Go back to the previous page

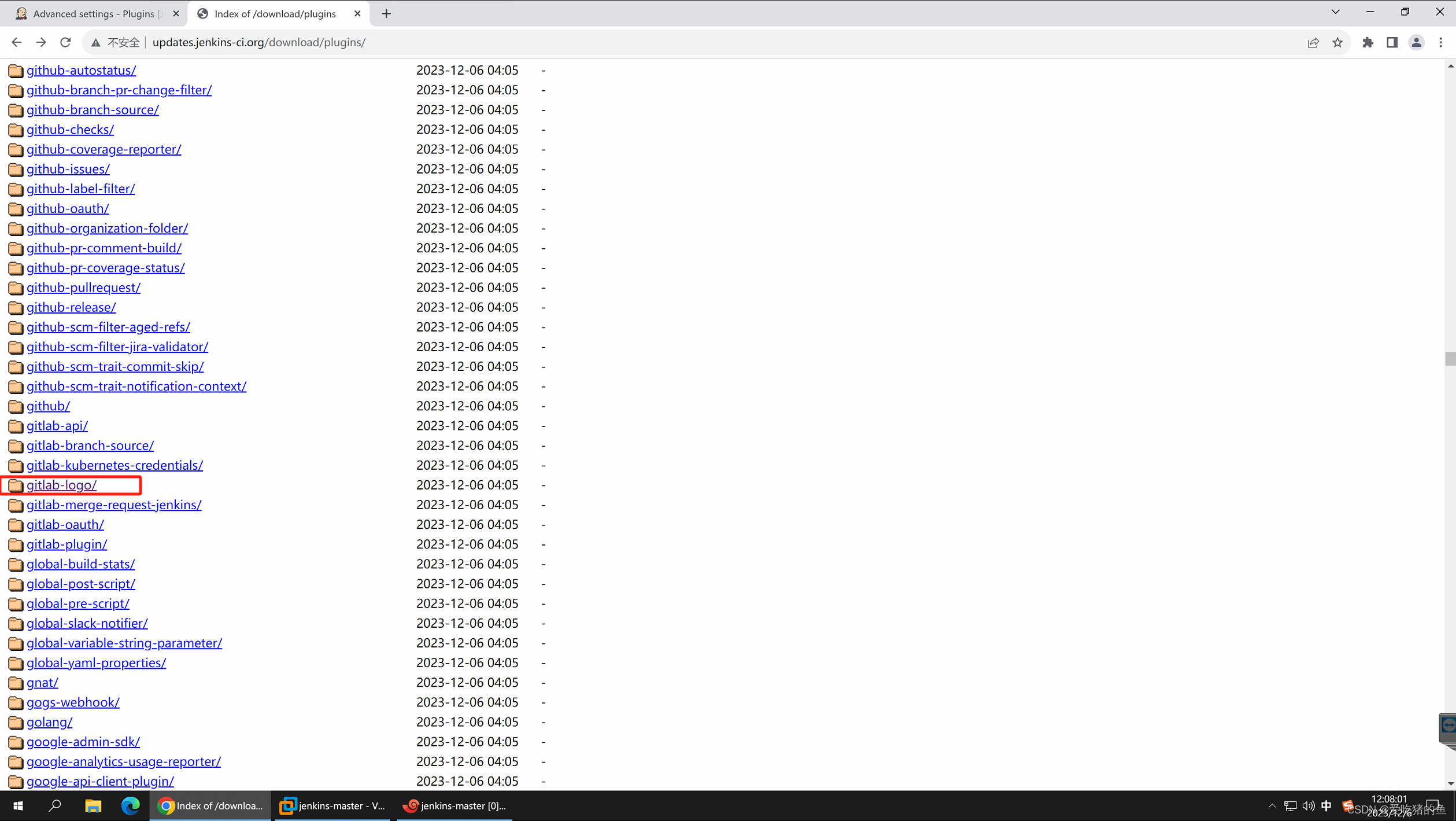[x=16, y=42]
